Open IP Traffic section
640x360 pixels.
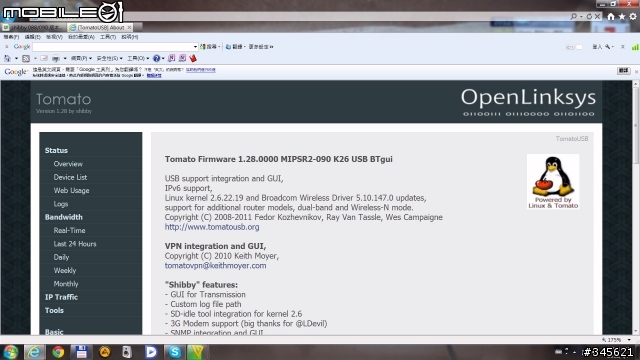(x=61, y=297)
